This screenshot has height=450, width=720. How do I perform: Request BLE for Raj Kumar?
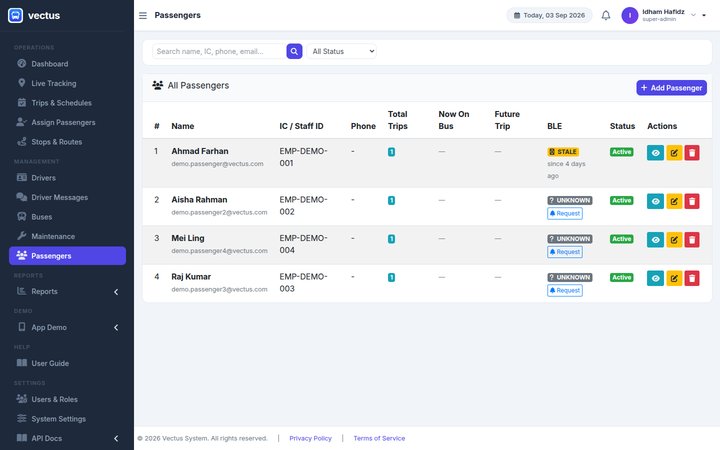565,291
